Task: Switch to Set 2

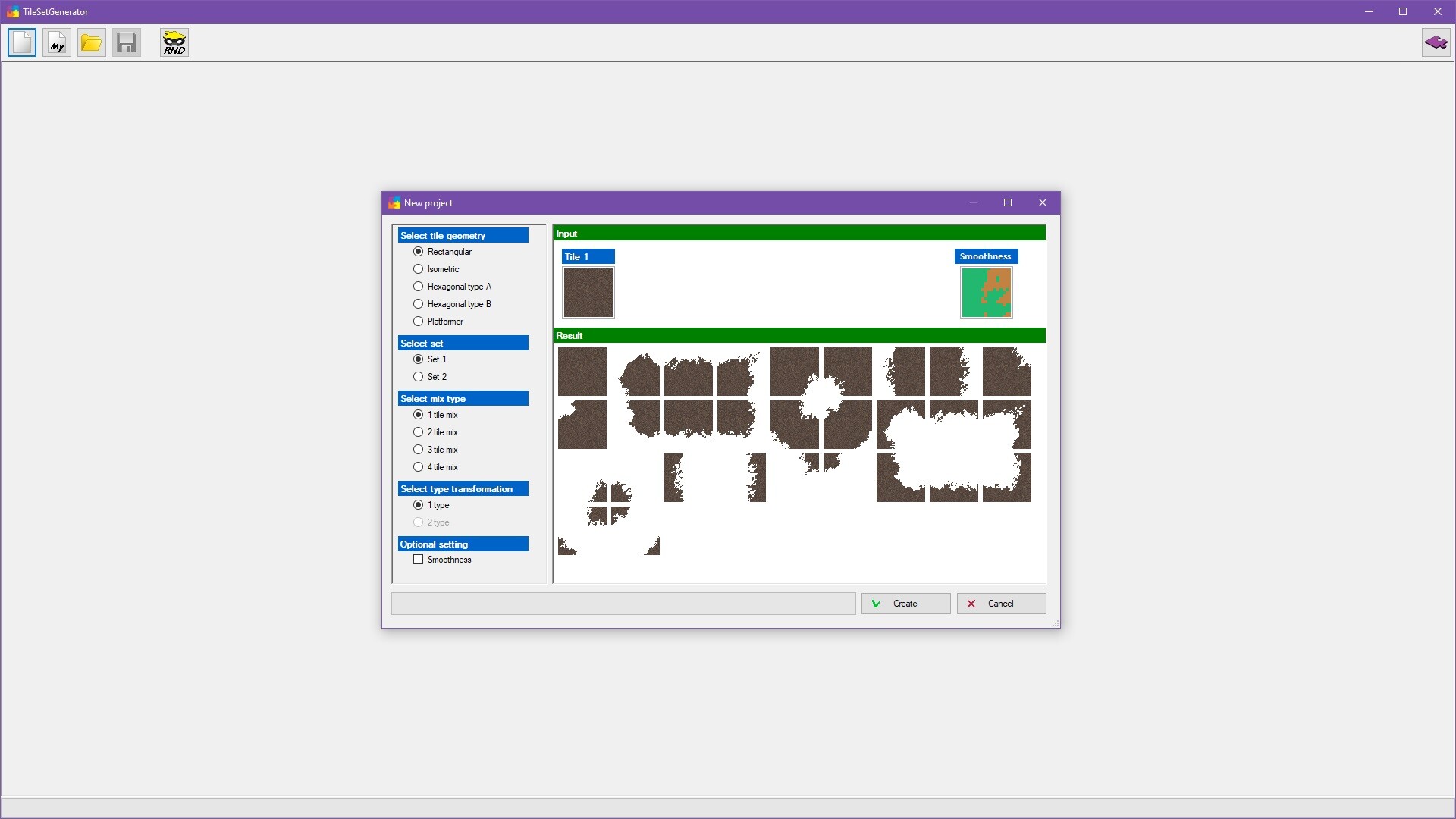Action: (x=418, y=376)
